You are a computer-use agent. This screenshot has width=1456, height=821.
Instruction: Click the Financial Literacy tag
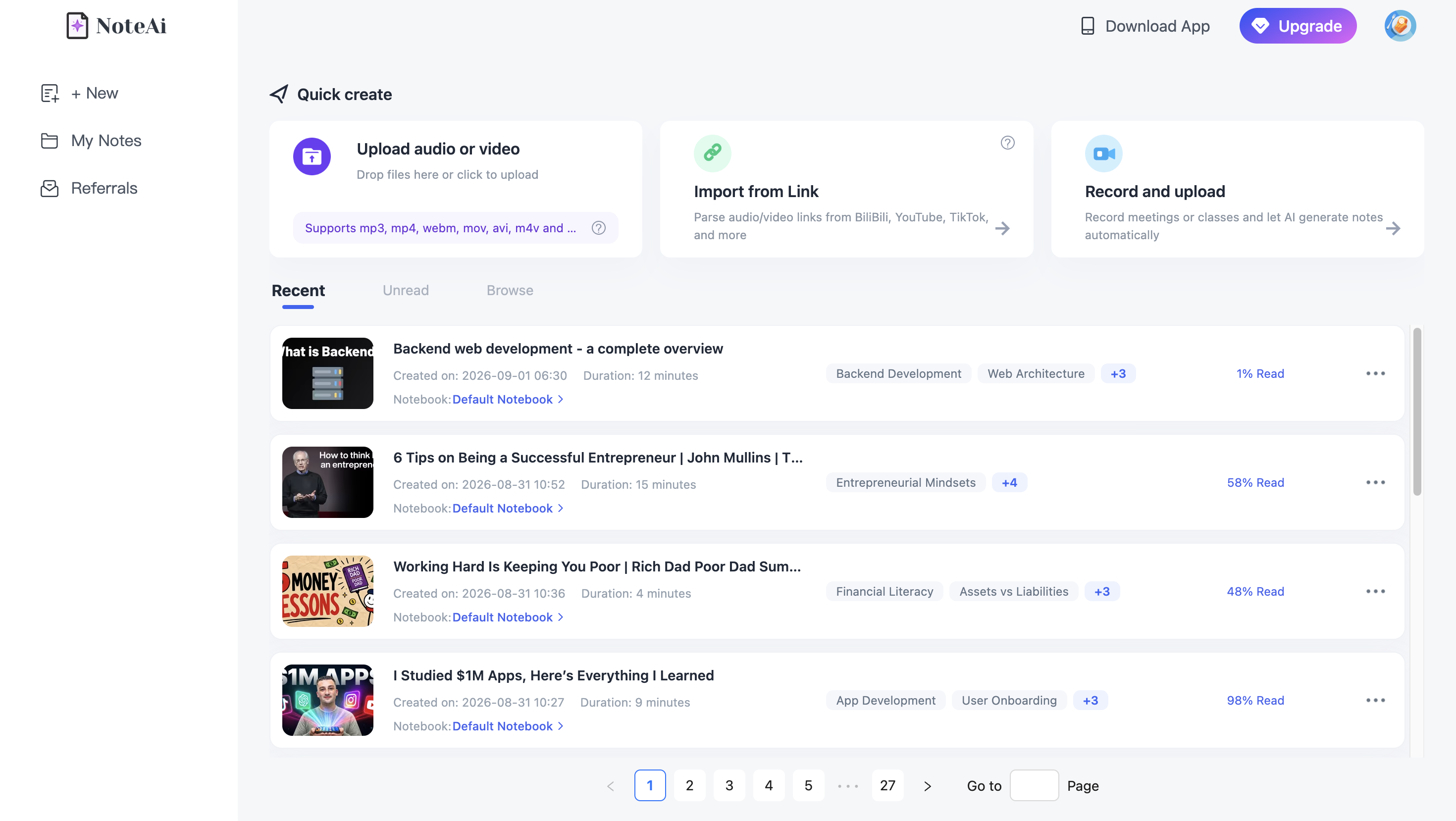click(x=884, y=592)
